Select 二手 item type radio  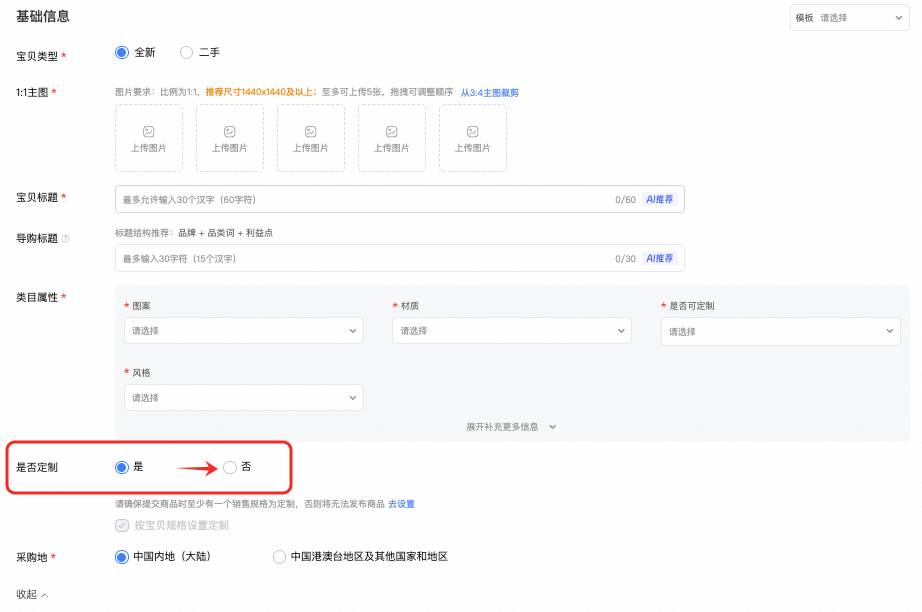(186, 53)
